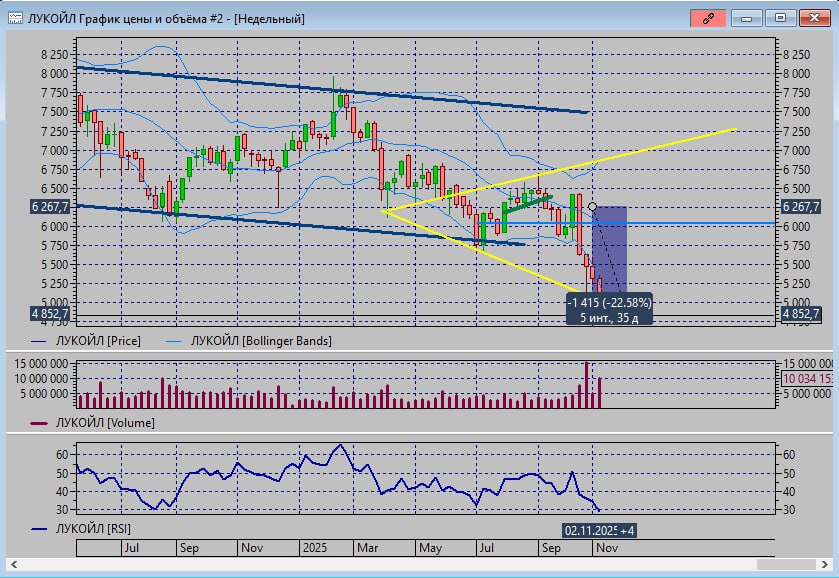This screenshot has height=578, width=839.
Task: Click the ruler's circular start point marker
Action: coord(593,207)
